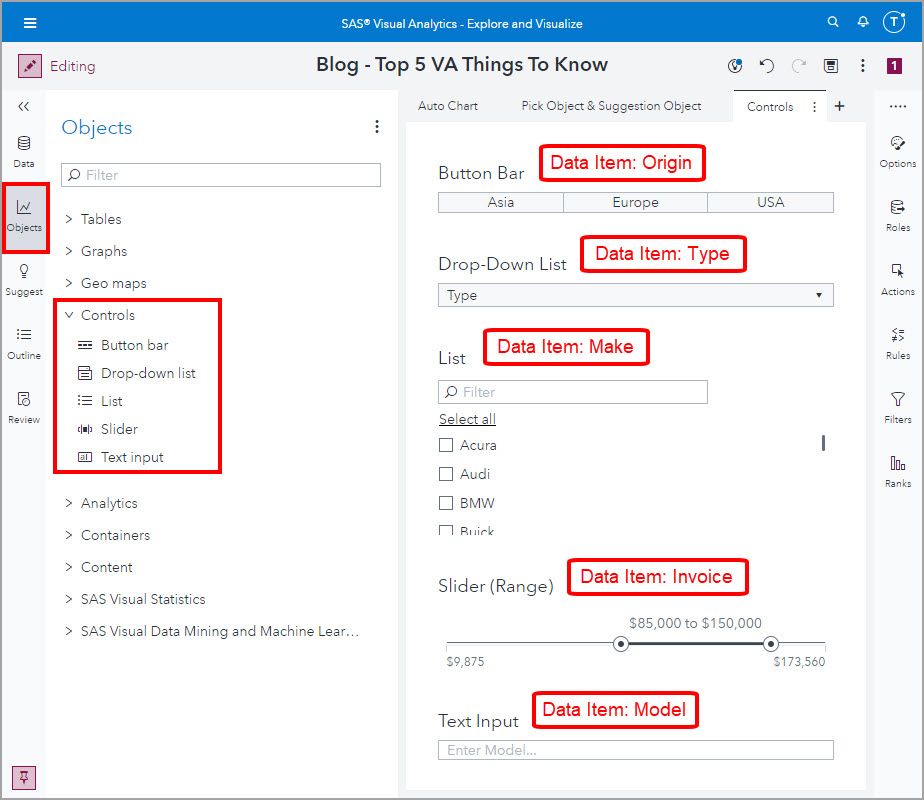Click the Enter Model text input field
The width and height of the screenshot is (924, 800).
[636, 749]
